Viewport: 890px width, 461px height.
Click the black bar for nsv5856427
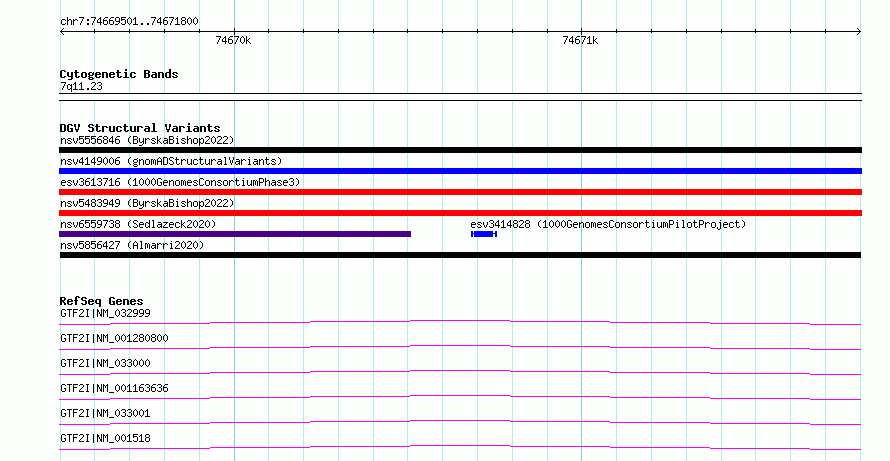(x=460, y=255)
